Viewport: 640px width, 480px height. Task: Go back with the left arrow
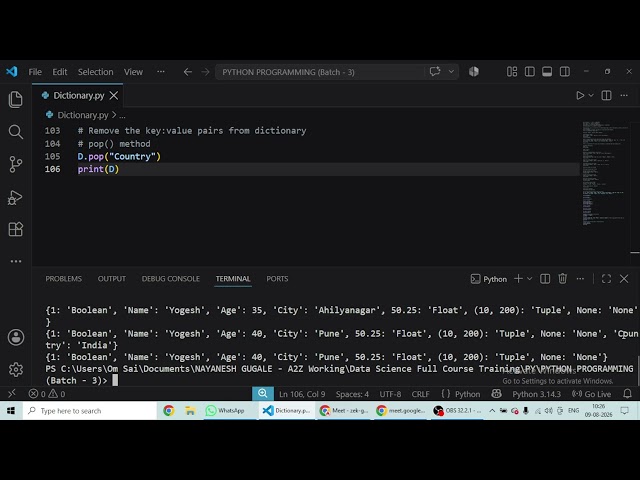coord(187,72)
